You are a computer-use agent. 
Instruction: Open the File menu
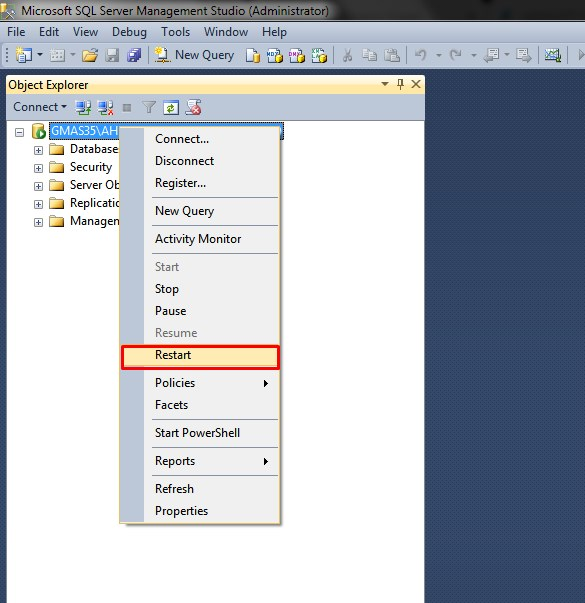[16, 32]
